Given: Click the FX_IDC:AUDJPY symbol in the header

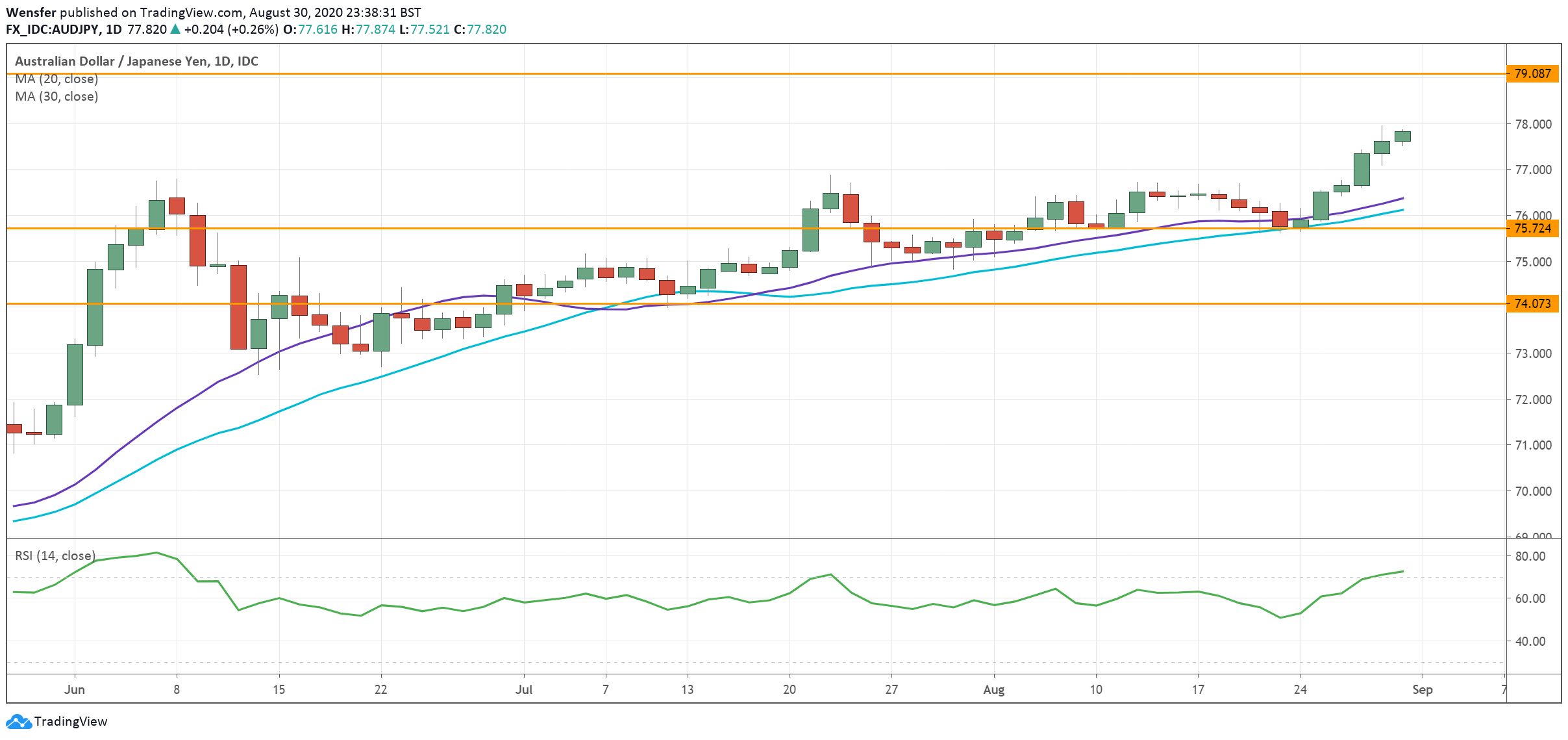Looking at the screenshot, I should pos(52,29).
